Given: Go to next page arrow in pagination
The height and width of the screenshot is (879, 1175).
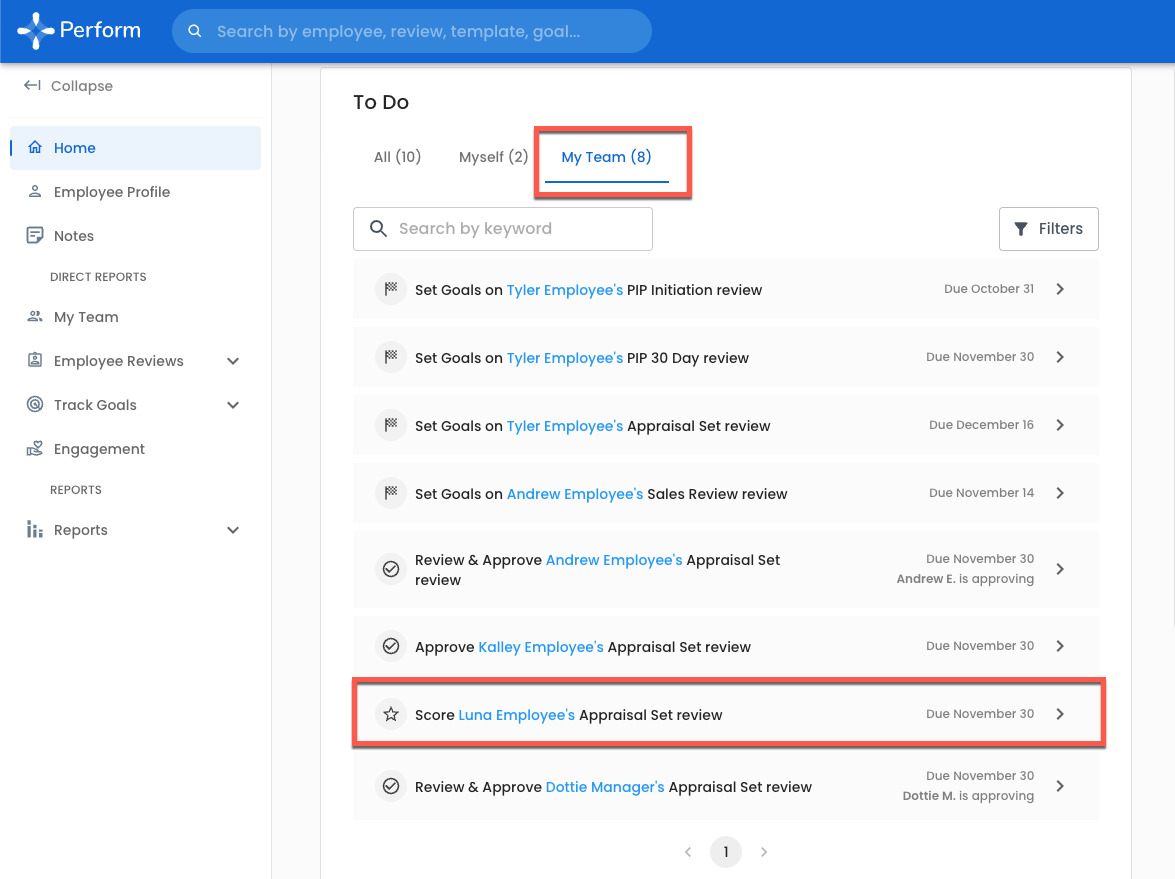Looking at the screenshot, I should 764,852.
